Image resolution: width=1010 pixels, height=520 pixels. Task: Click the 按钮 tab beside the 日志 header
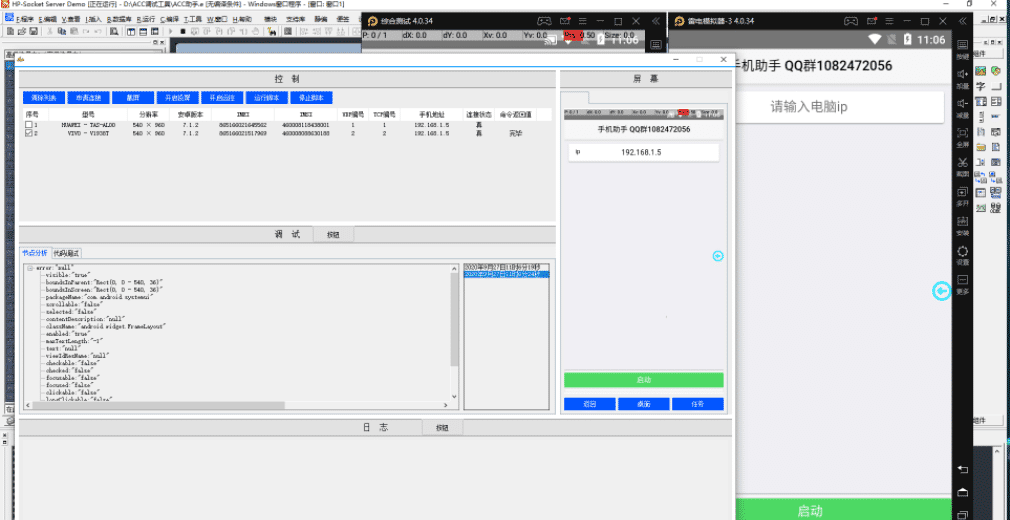pyautogui.click(x=442, y=427)
